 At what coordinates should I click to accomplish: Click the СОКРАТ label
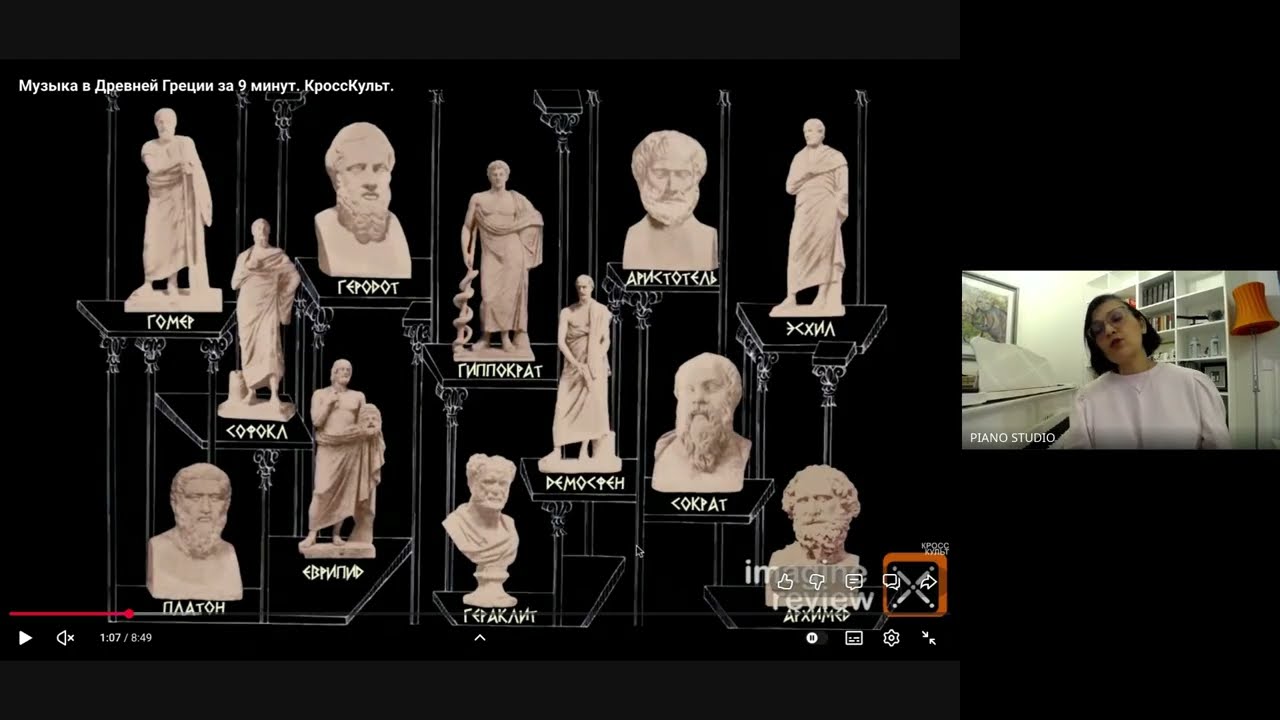pyautogui.click(x=699, y=505)
